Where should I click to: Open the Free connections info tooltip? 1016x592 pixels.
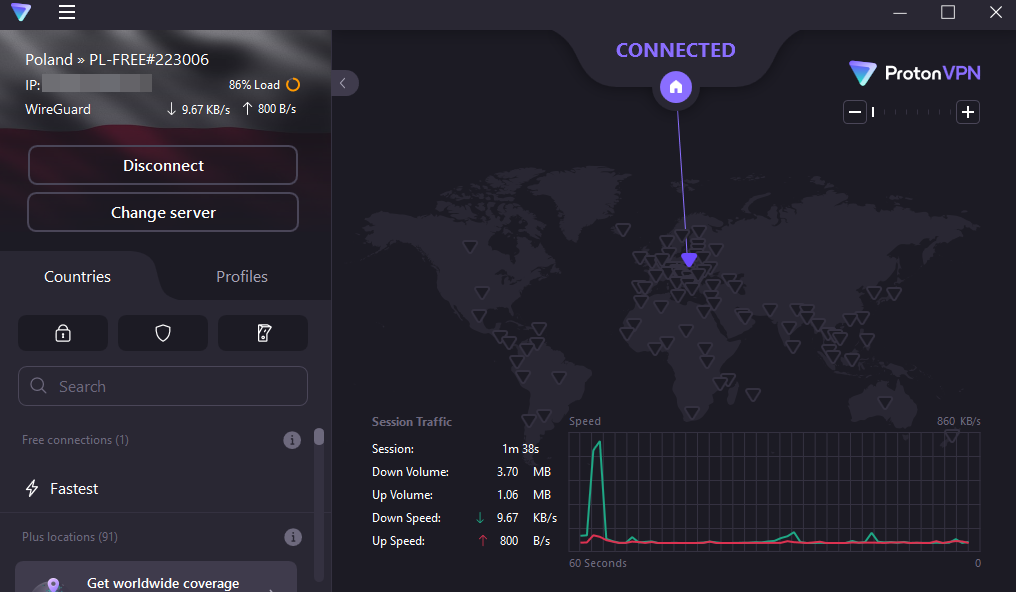coord(291,439)
